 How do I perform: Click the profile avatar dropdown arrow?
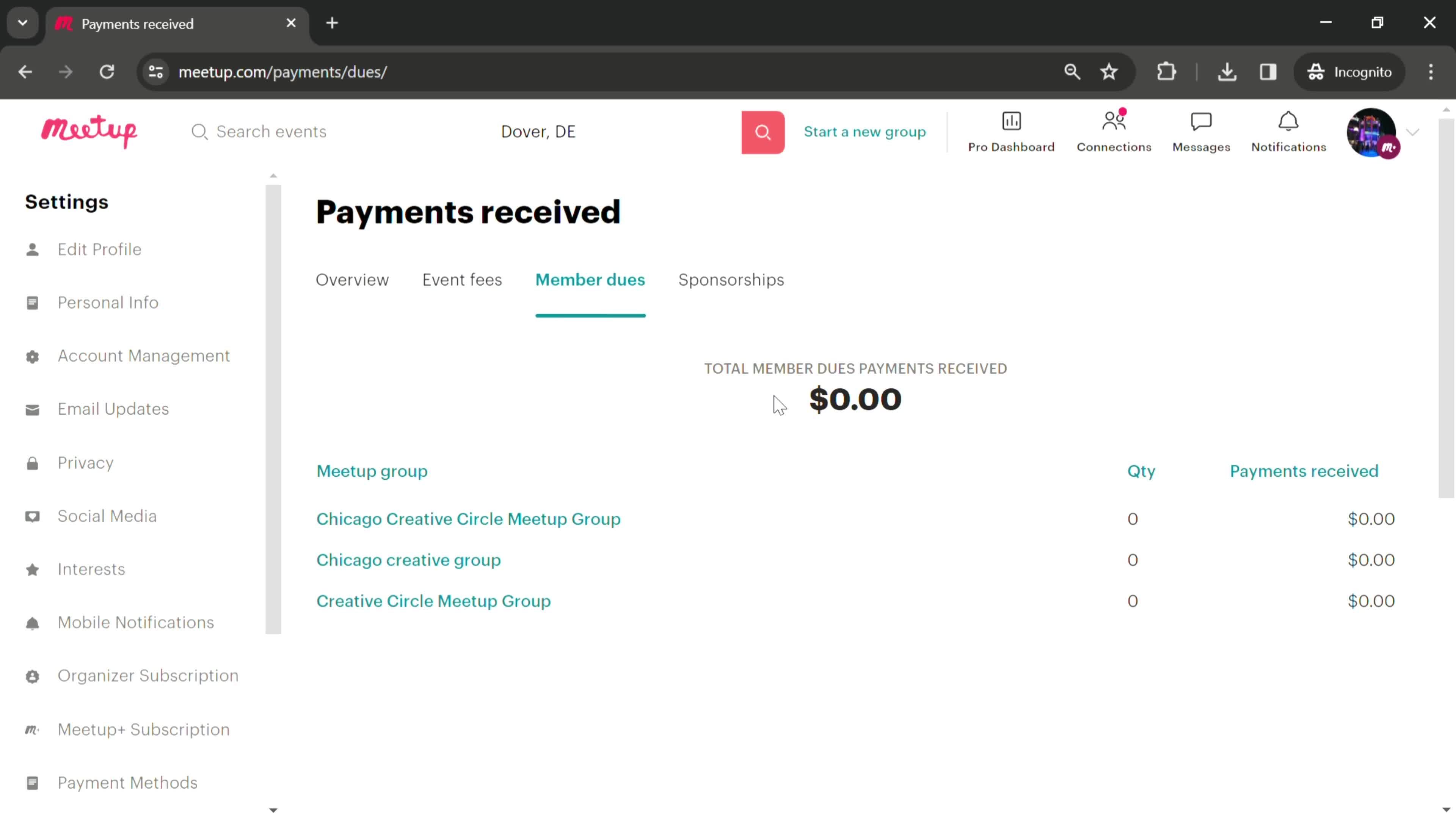[1414, 131]
